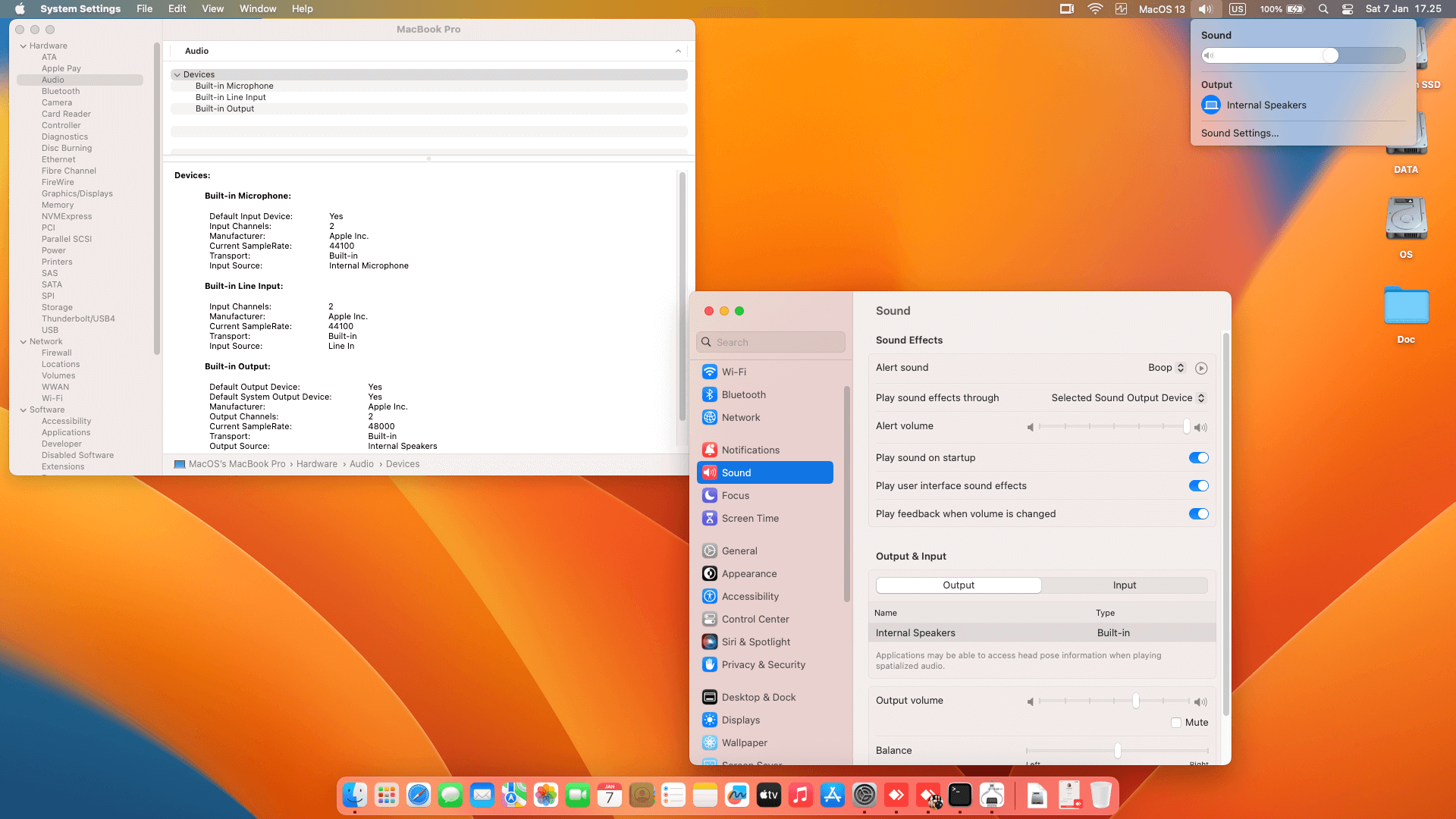Screen dimensions: 1456x819
Task: Open the View menu
Action: pyautogui.click(x=212, y=9)
